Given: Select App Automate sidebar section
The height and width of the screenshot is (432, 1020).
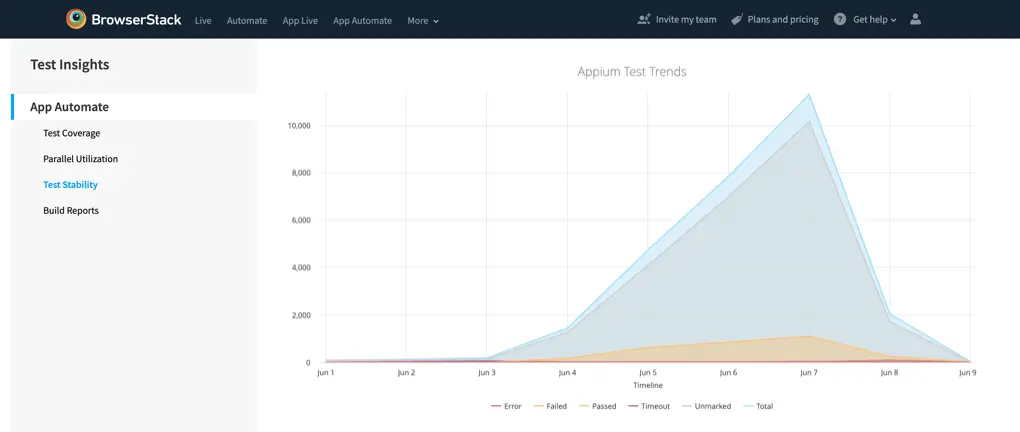Looking at the screenshot, I should pyautogui.click(x=69, y=107).
